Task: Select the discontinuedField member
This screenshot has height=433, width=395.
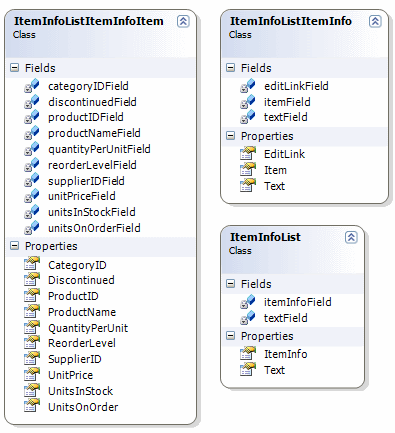Action: 92,102
